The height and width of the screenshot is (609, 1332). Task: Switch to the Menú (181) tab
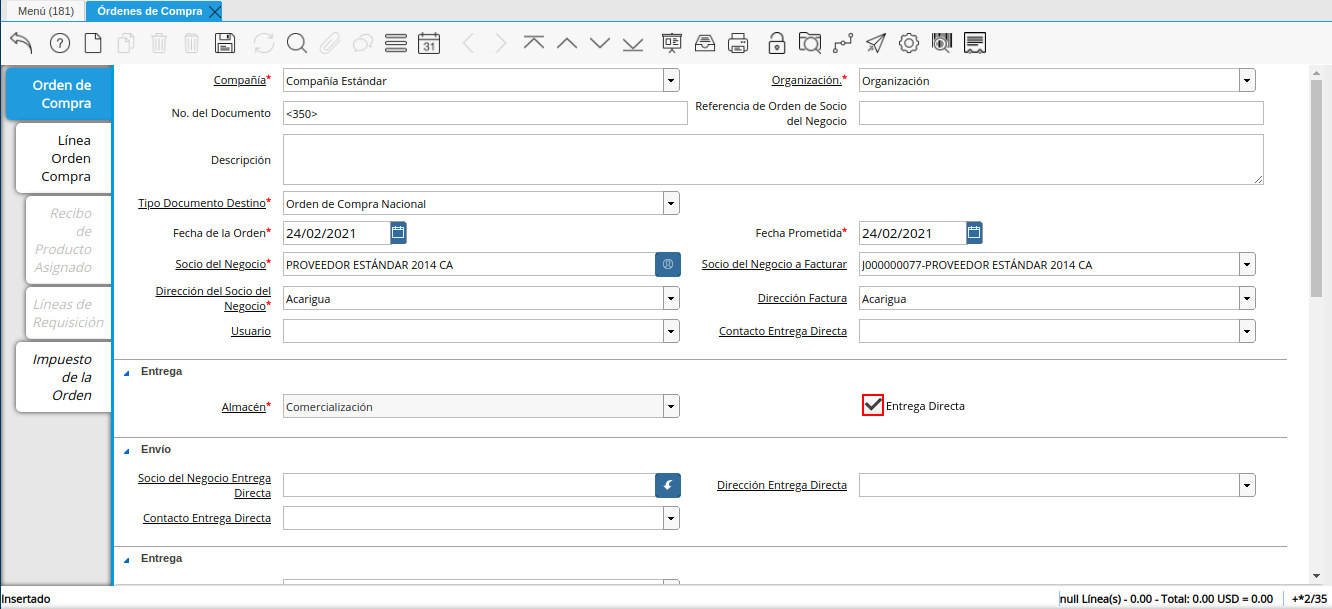tap(46, 11)
